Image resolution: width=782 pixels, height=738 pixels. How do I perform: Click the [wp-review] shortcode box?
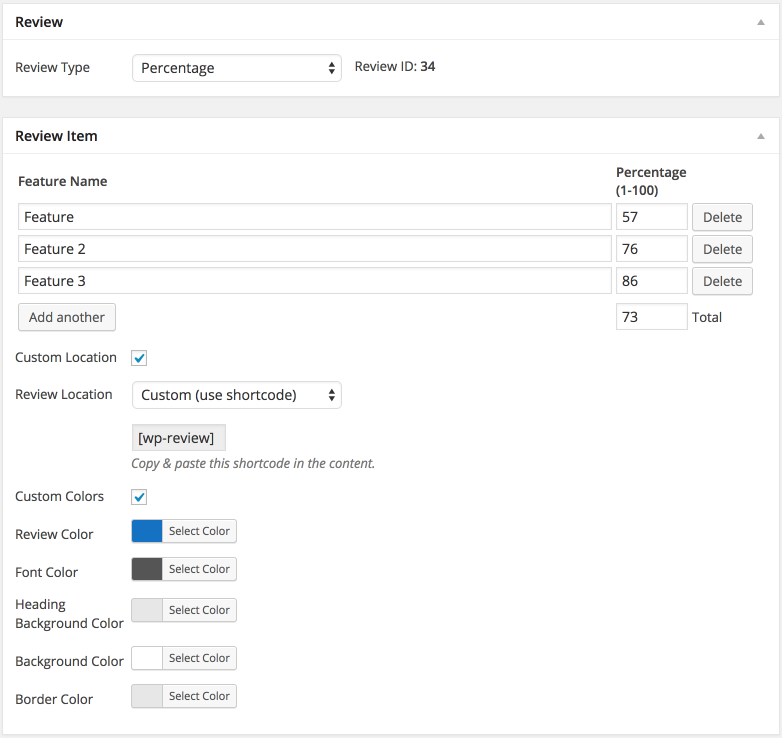(x=179, y=438)
